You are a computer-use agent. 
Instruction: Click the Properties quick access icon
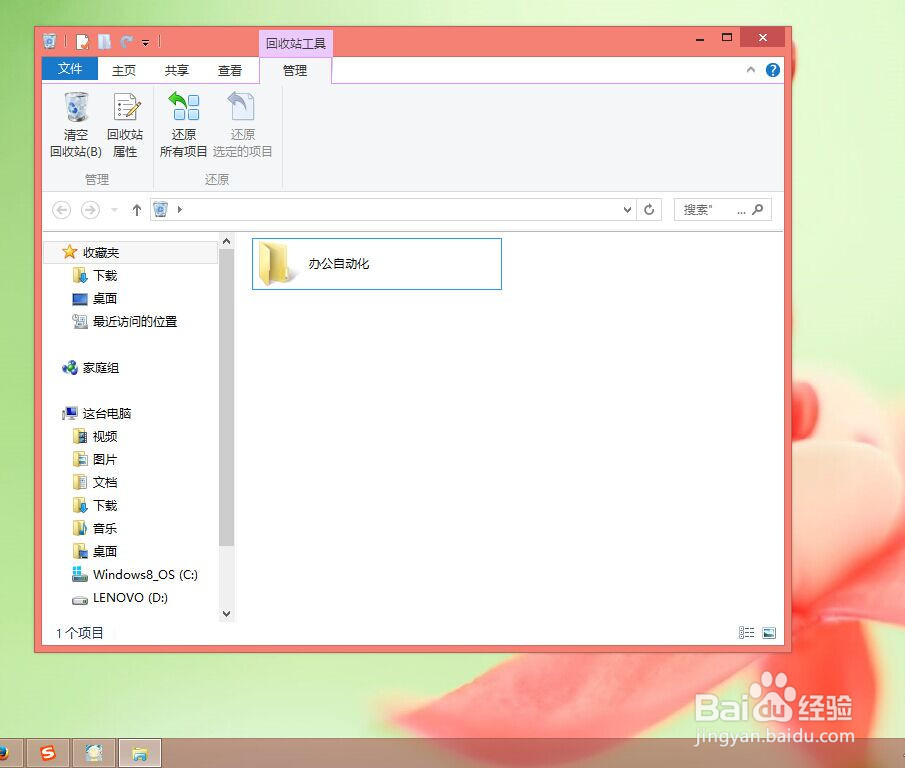click(83, 42)
